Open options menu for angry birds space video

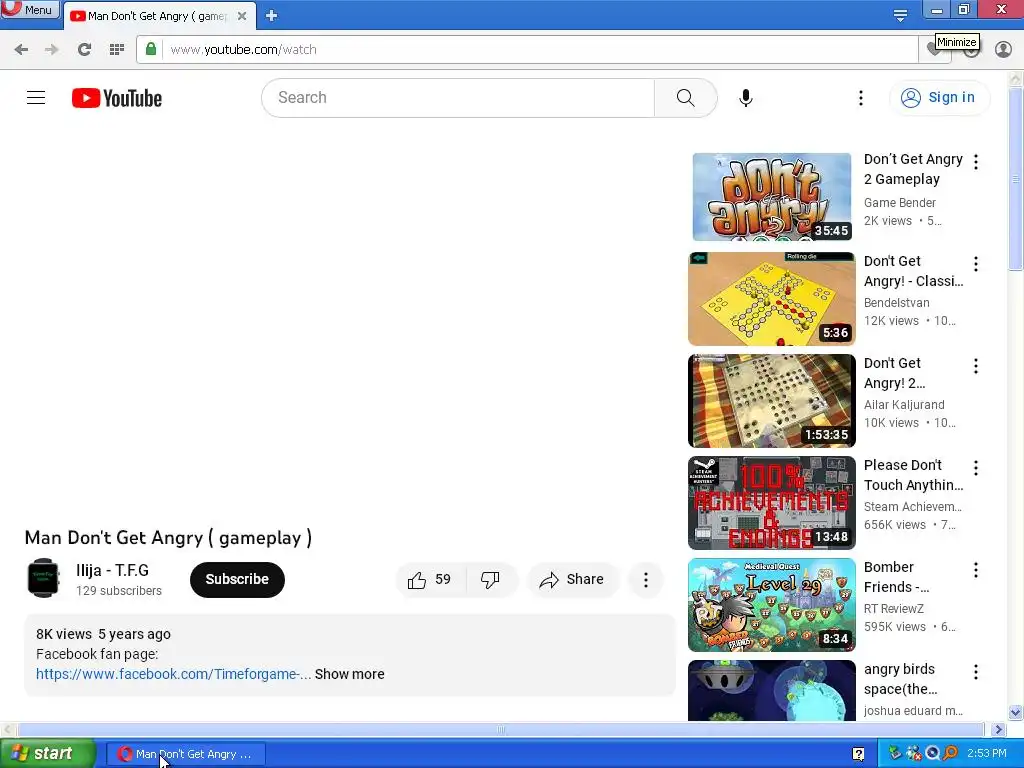(976, 671)
